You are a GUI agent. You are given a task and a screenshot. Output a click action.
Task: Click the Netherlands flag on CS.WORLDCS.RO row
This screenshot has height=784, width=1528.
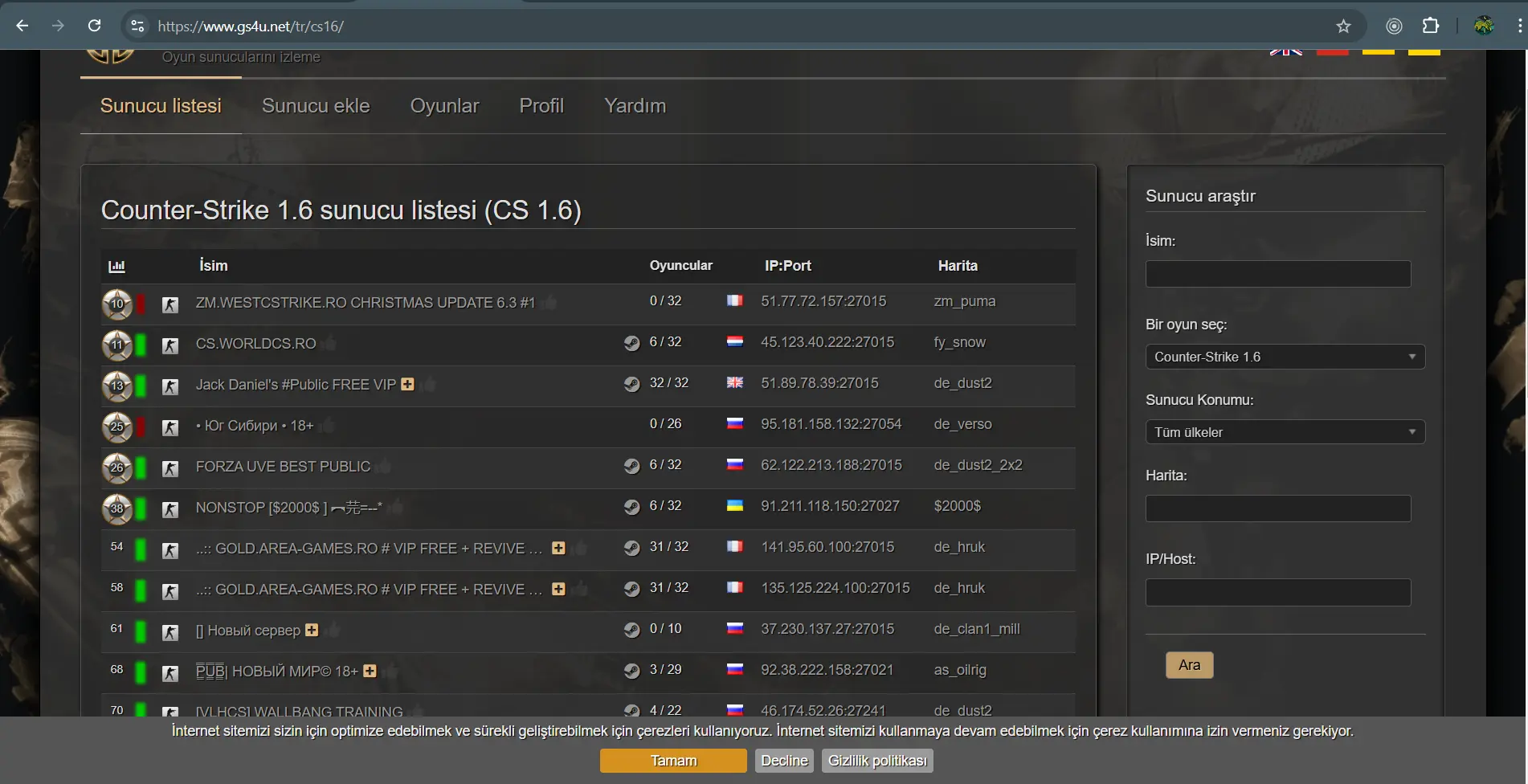coord(735,341)
